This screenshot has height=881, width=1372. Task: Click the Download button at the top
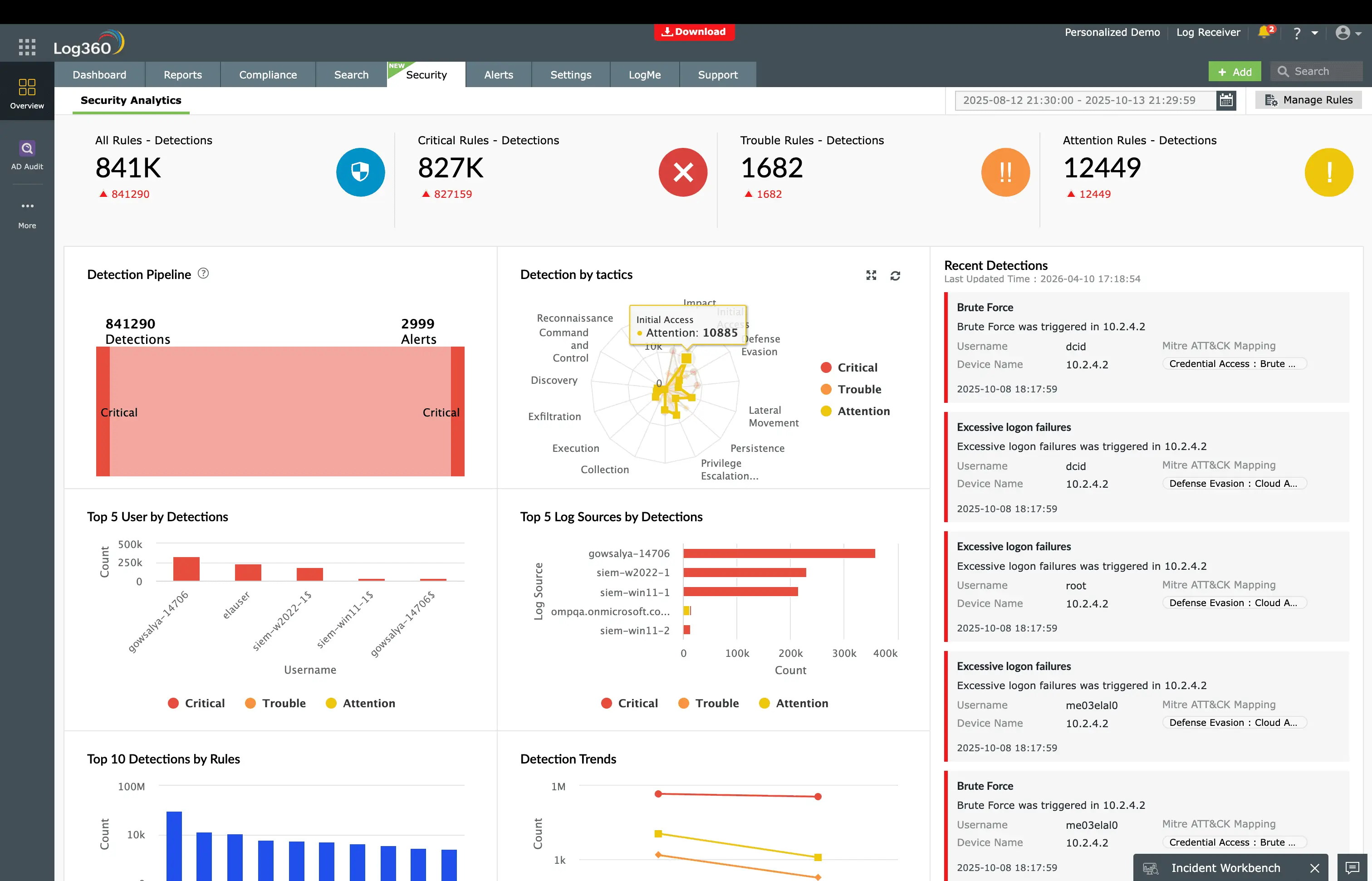coord(694,32)
